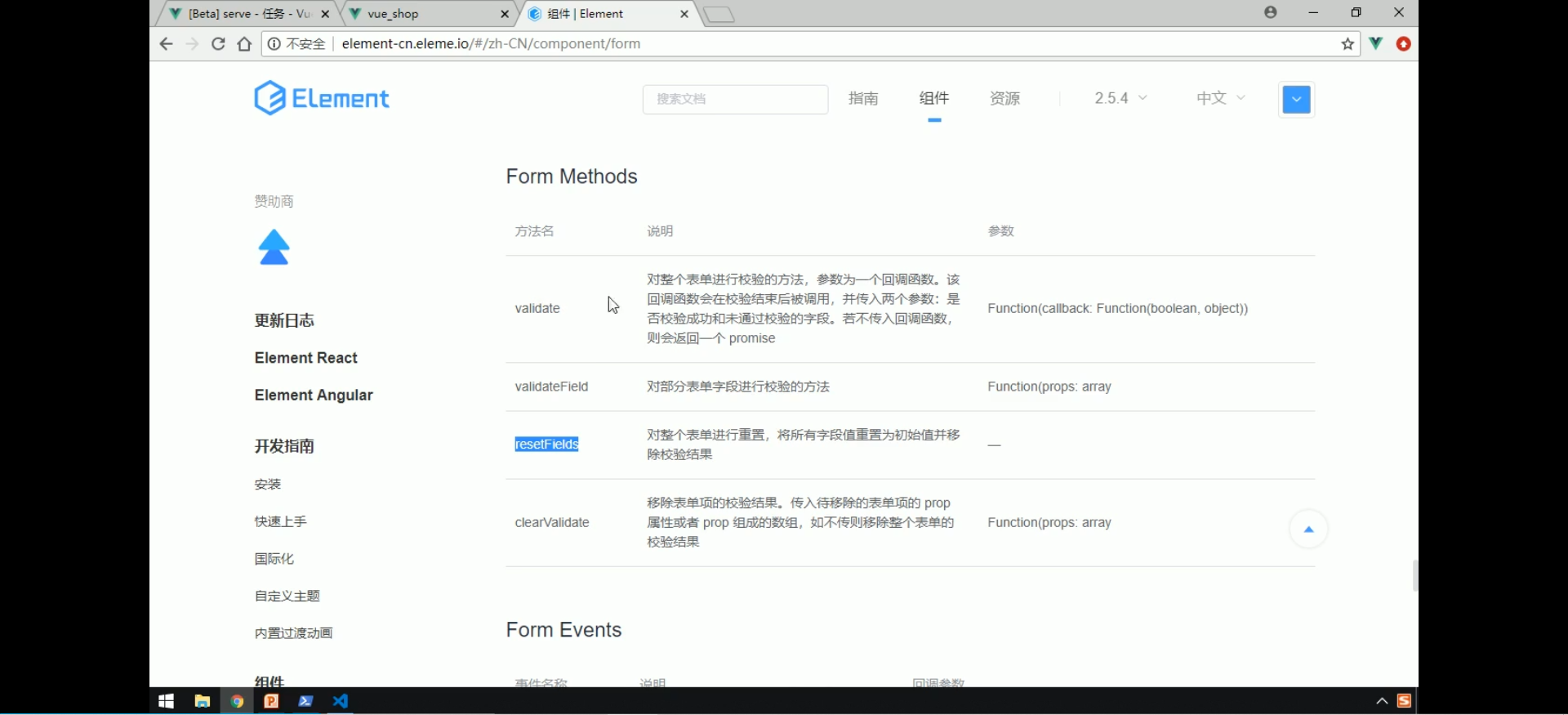Click the 方法名 column header

(534, 231)
